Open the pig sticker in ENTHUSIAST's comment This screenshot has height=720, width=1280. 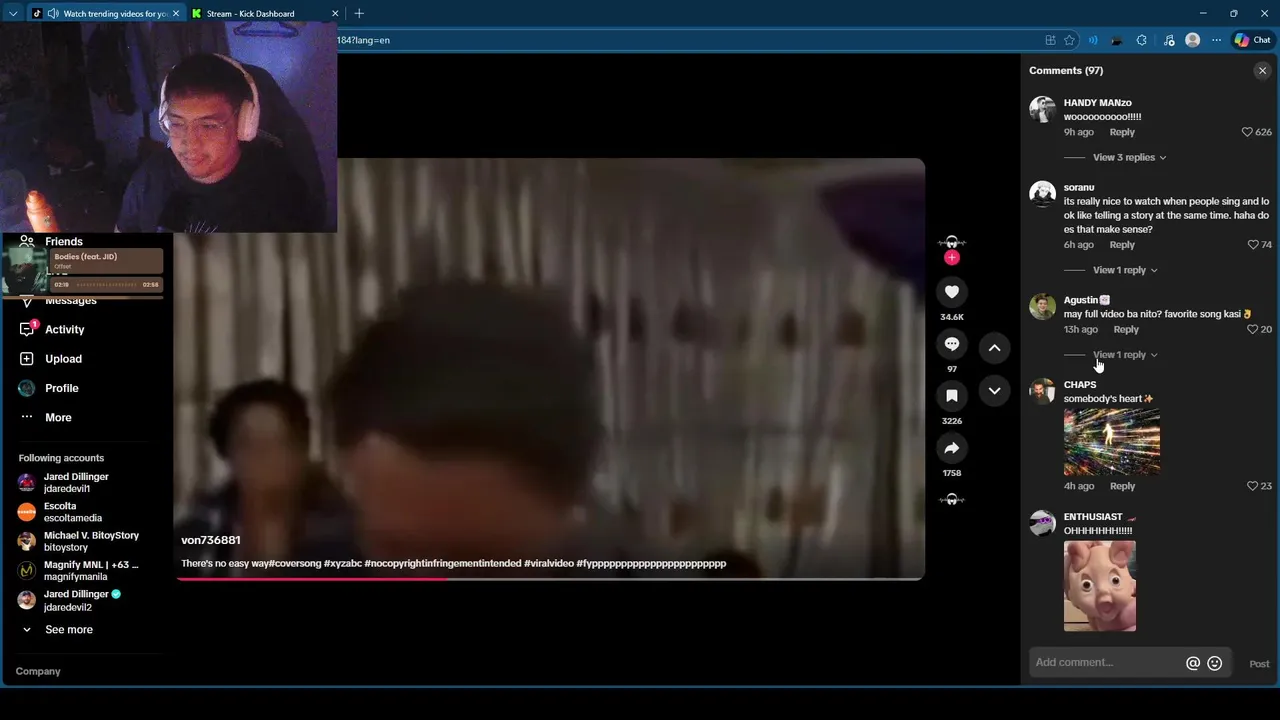click(x=1100, y=586)
